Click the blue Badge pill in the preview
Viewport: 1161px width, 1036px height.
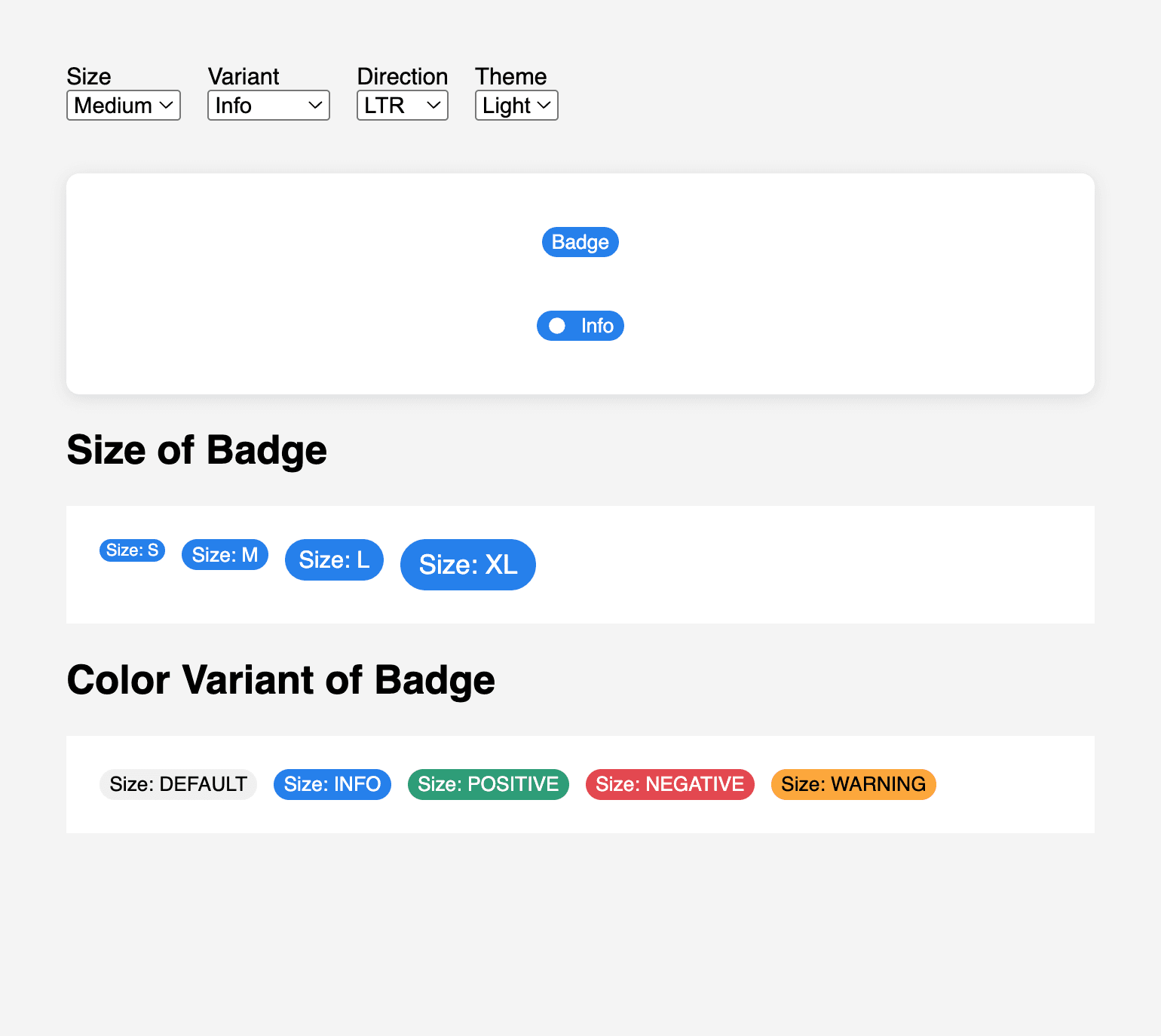pos(580,242)
